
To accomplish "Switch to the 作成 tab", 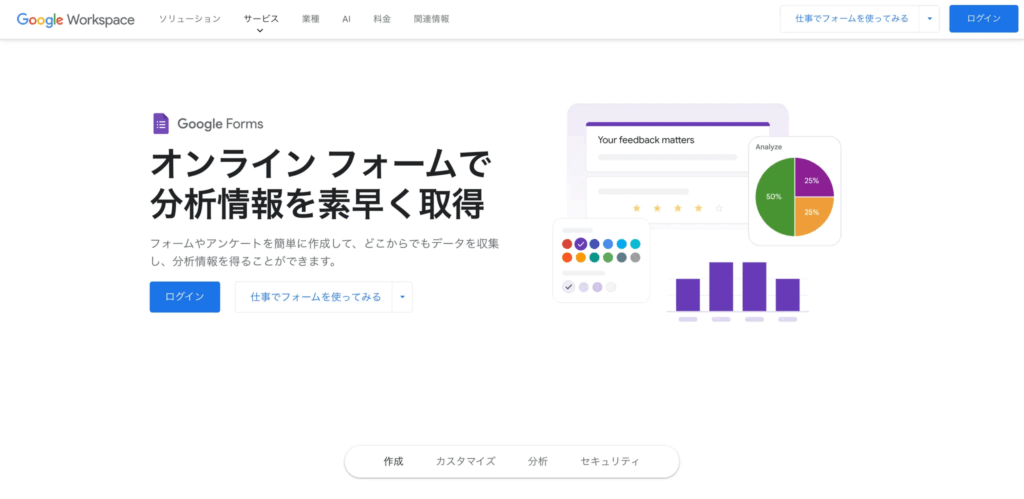I will click(x=394, y=461).
